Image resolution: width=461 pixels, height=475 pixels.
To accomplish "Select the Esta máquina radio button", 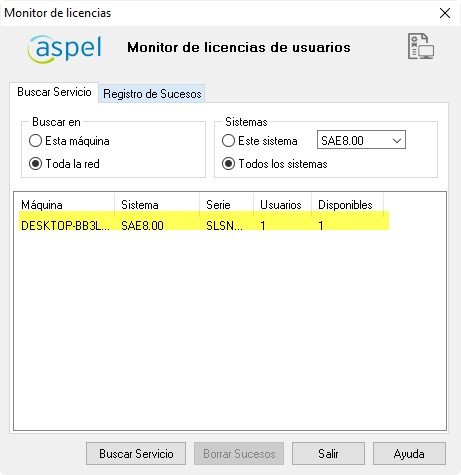I will click(x=35, y=141).
